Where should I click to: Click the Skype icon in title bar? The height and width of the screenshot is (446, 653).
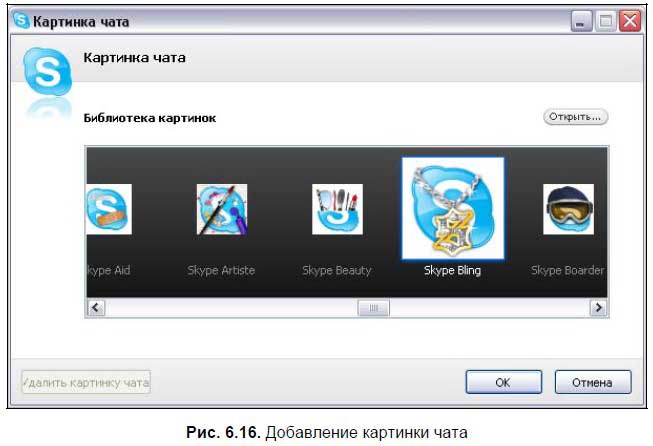pyautogui.click(x=20, y=20)
